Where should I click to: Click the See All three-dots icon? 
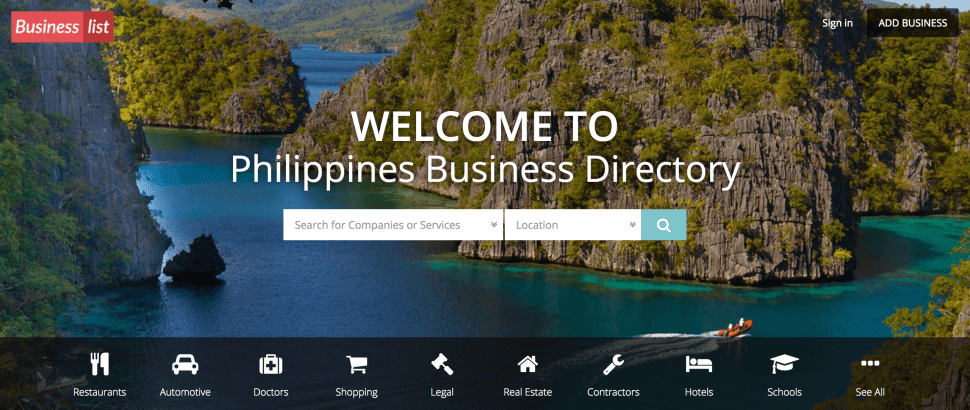coord(870,363)
